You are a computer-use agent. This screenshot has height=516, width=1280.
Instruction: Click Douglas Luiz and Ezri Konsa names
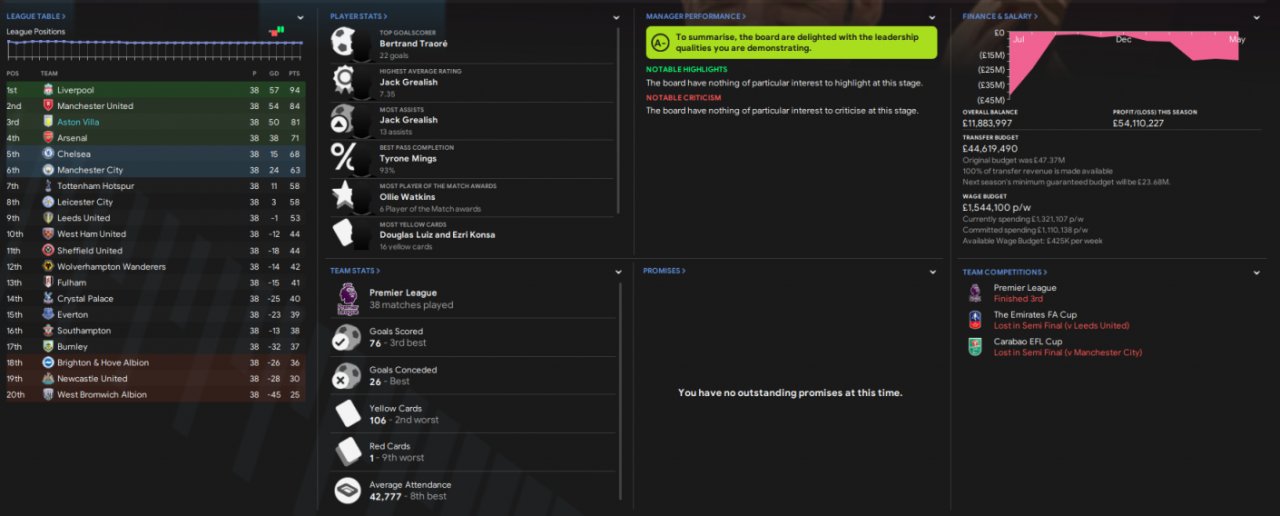coord(436,235)
